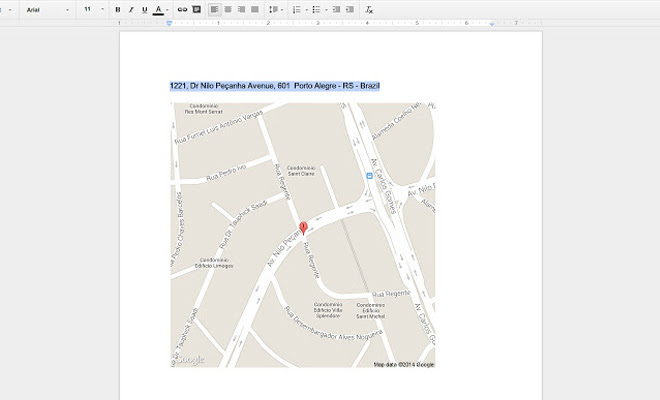Increase the indent
Viewport: 660px width, 400px height.
pyautogui.click(x=350, y=9)
